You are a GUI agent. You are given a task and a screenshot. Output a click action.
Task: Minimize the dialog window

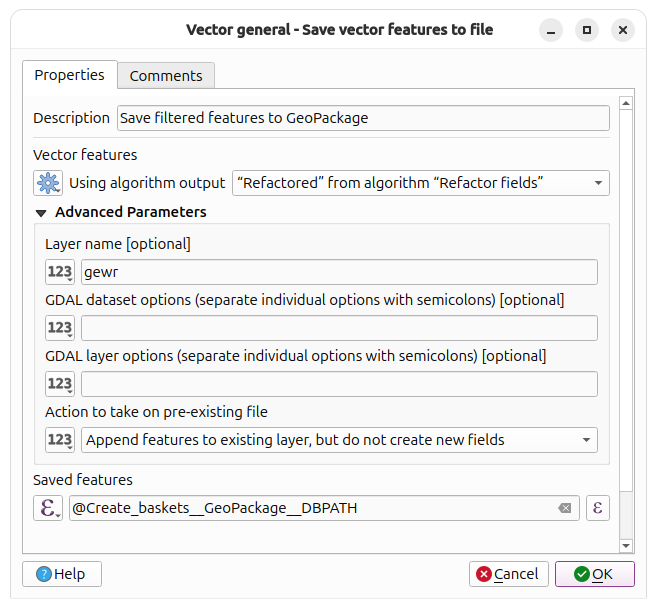551,30
